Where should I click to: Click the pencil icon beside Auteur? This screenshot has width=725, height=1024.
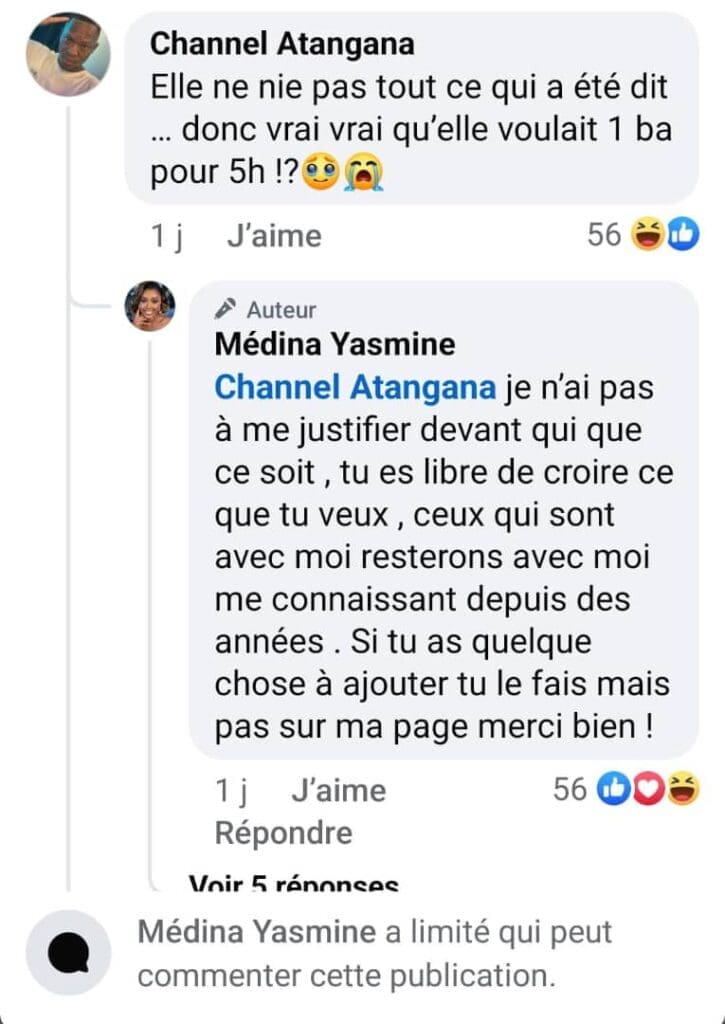[226, 309]
